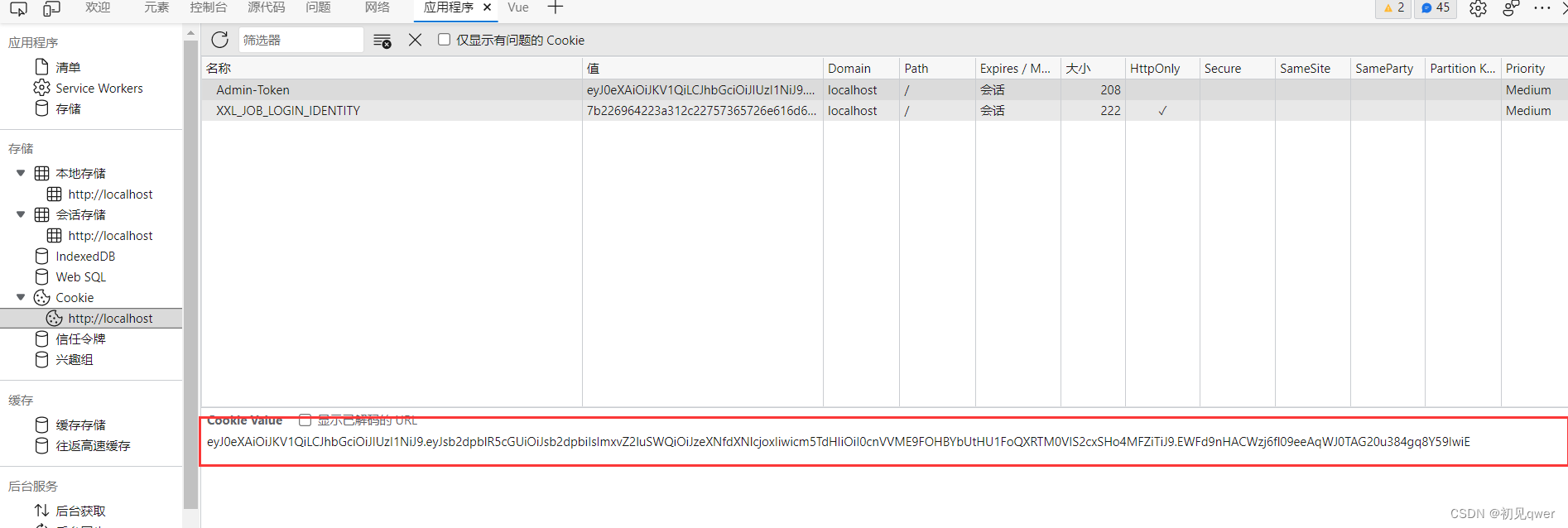
Task: Click the size cell showing 222
Action: [1093, 110]
